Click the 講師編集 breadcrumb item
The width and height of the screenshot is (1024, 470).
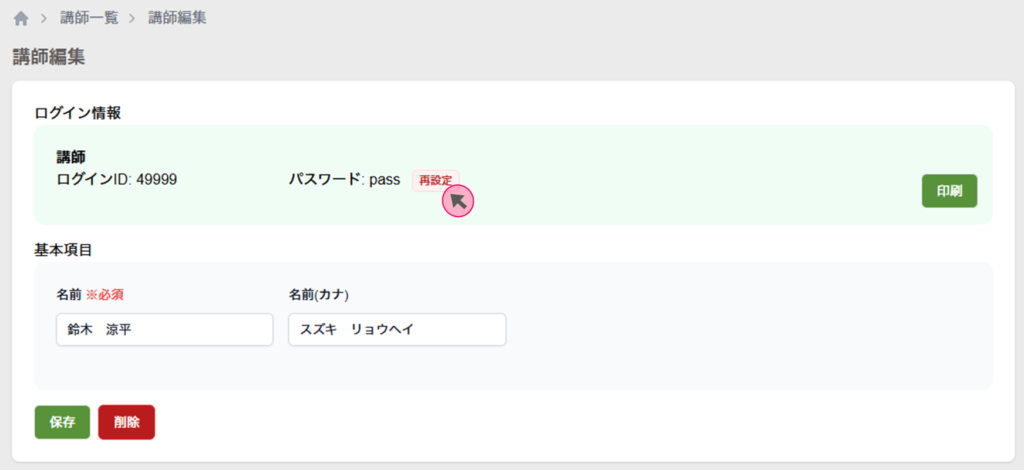pos(177,18)
